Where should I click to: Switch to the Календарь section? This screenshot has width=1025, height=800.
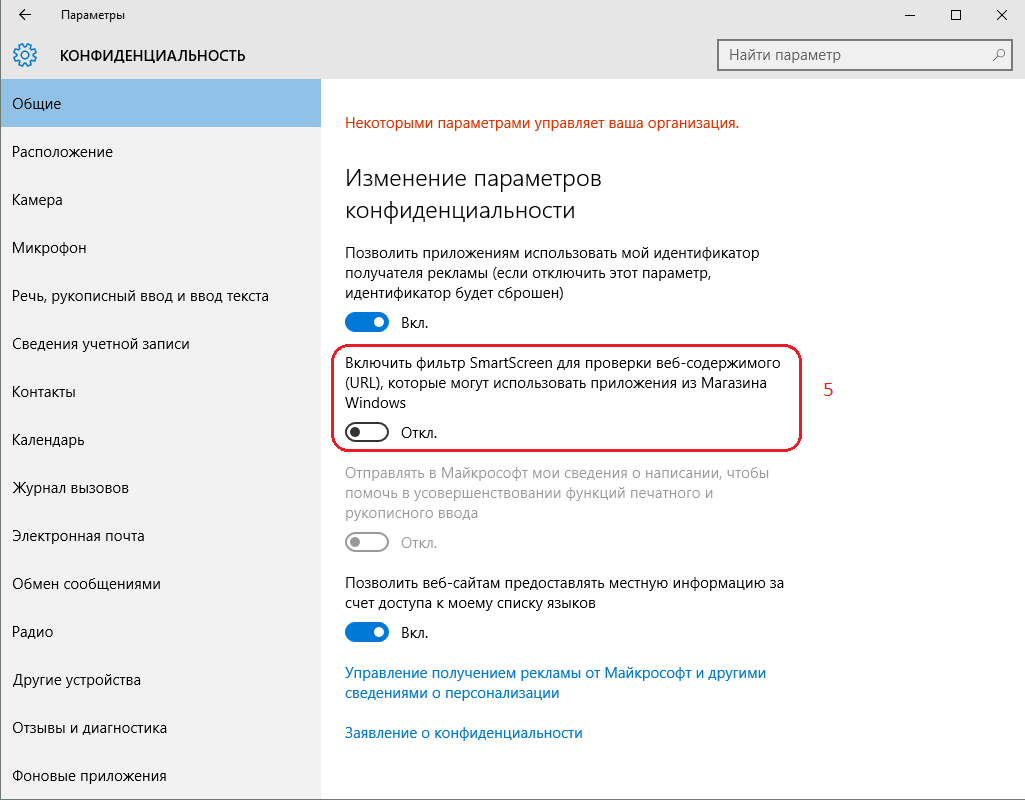tap(48, 440)
